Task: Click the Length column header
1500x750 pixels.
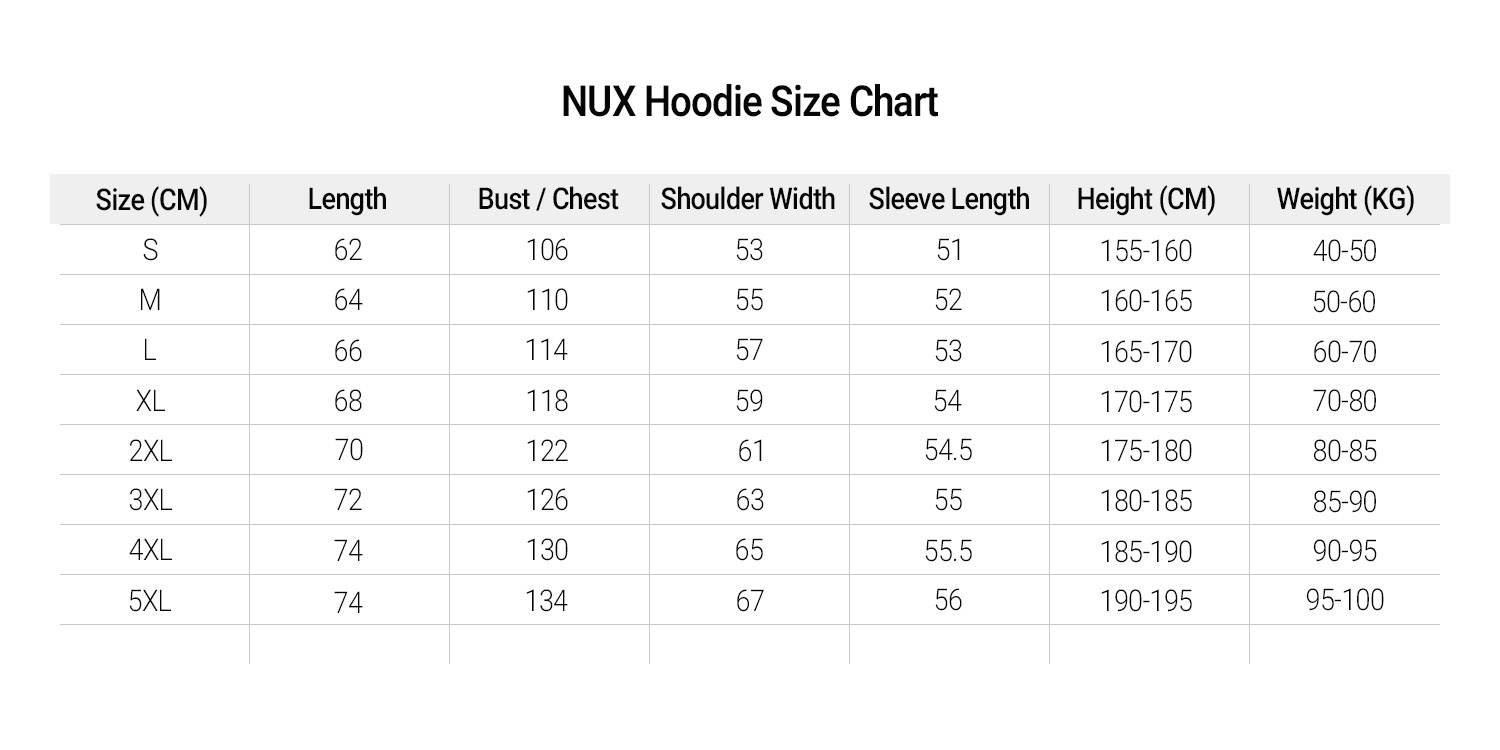Action: 347,199
